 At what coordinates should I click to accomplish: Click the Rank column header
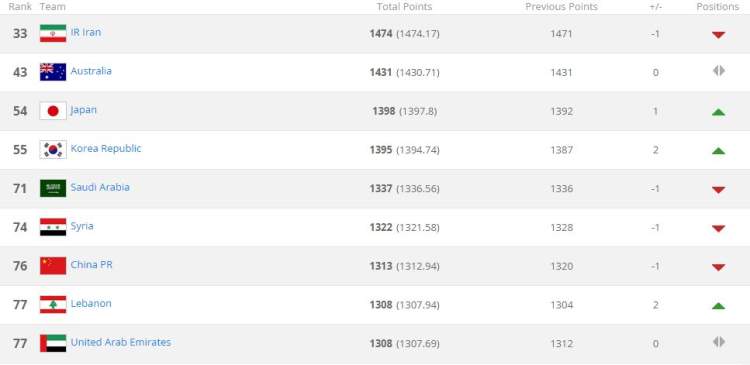coord(20,7)
